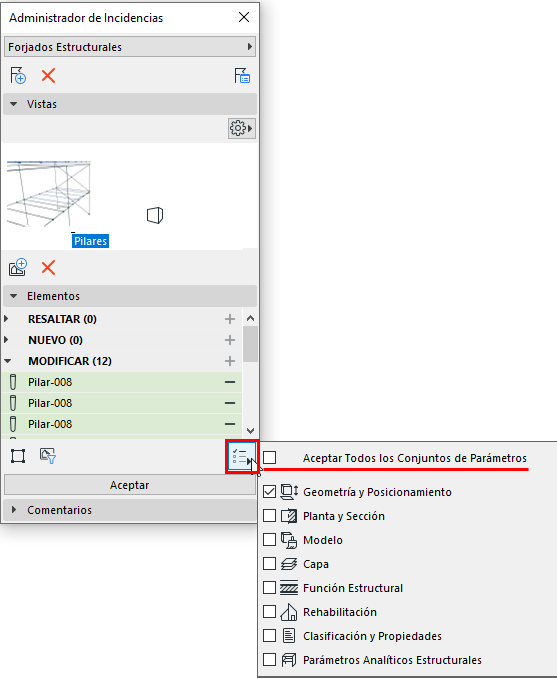
Task: Check Clasificación y Propiedades option
Action: tap(269, 636)
